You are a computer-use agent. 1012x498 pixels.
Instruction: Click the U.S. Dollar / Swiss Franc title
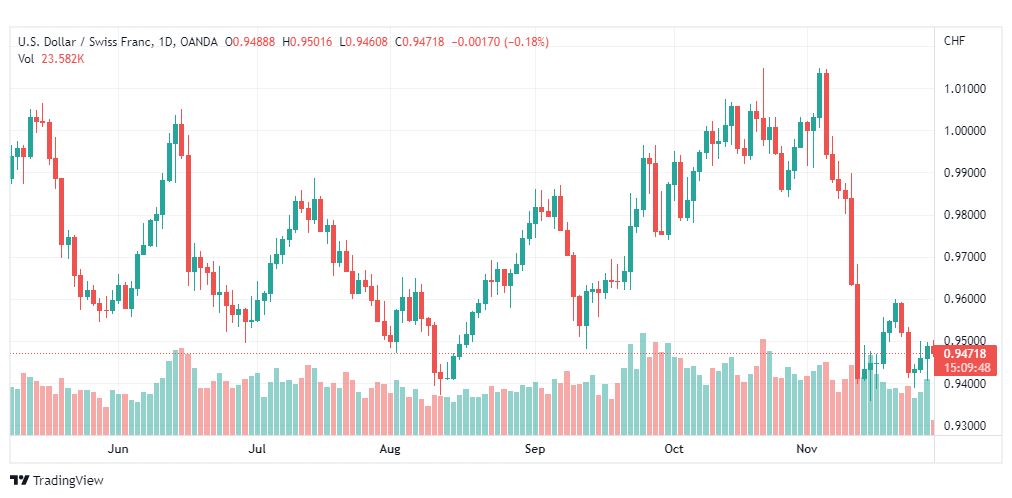pos(87,41)
